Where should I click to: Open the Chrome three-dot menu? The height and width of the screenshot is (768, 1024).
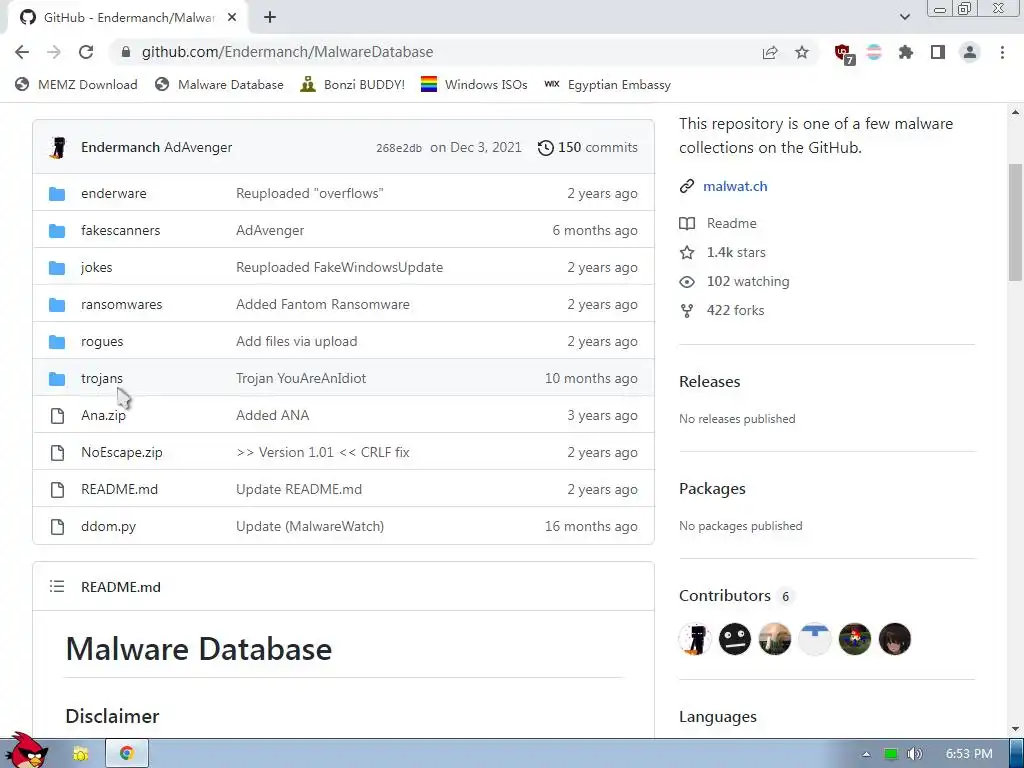[x=1002, y=52]
